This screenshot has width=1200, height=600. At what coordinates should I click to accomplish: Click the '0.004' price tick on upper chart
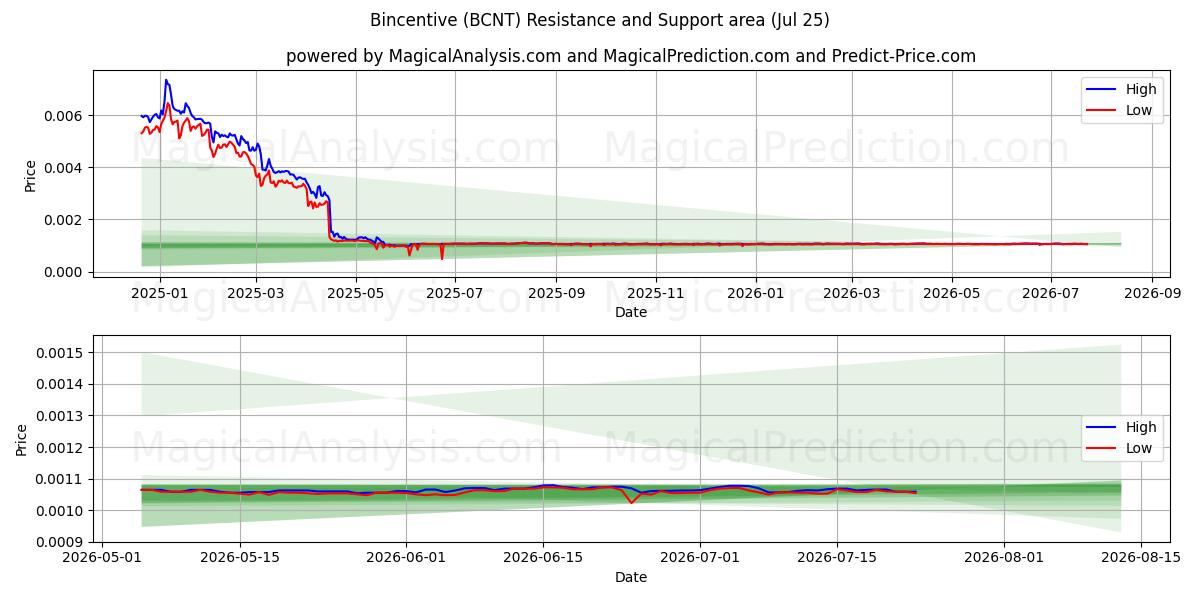point(66,168)
